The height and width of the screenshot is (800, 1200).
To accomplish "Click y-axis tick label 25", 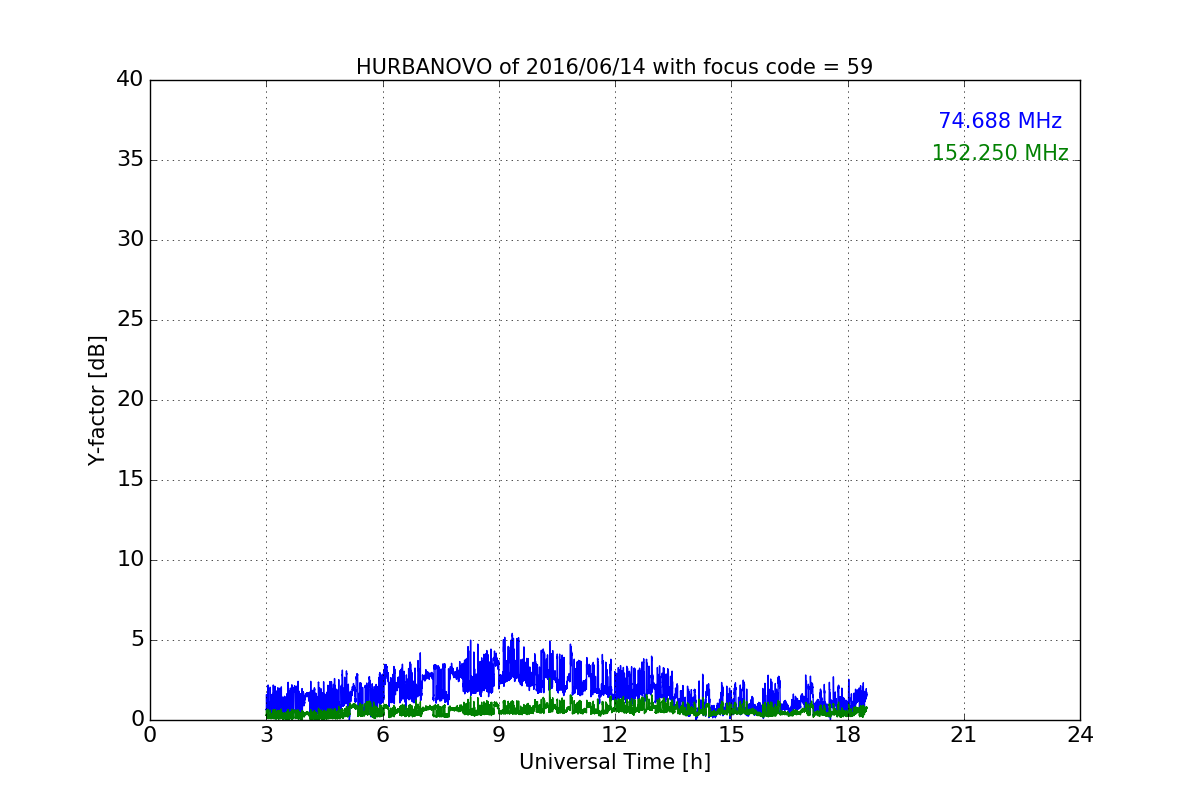I will 130,320.
